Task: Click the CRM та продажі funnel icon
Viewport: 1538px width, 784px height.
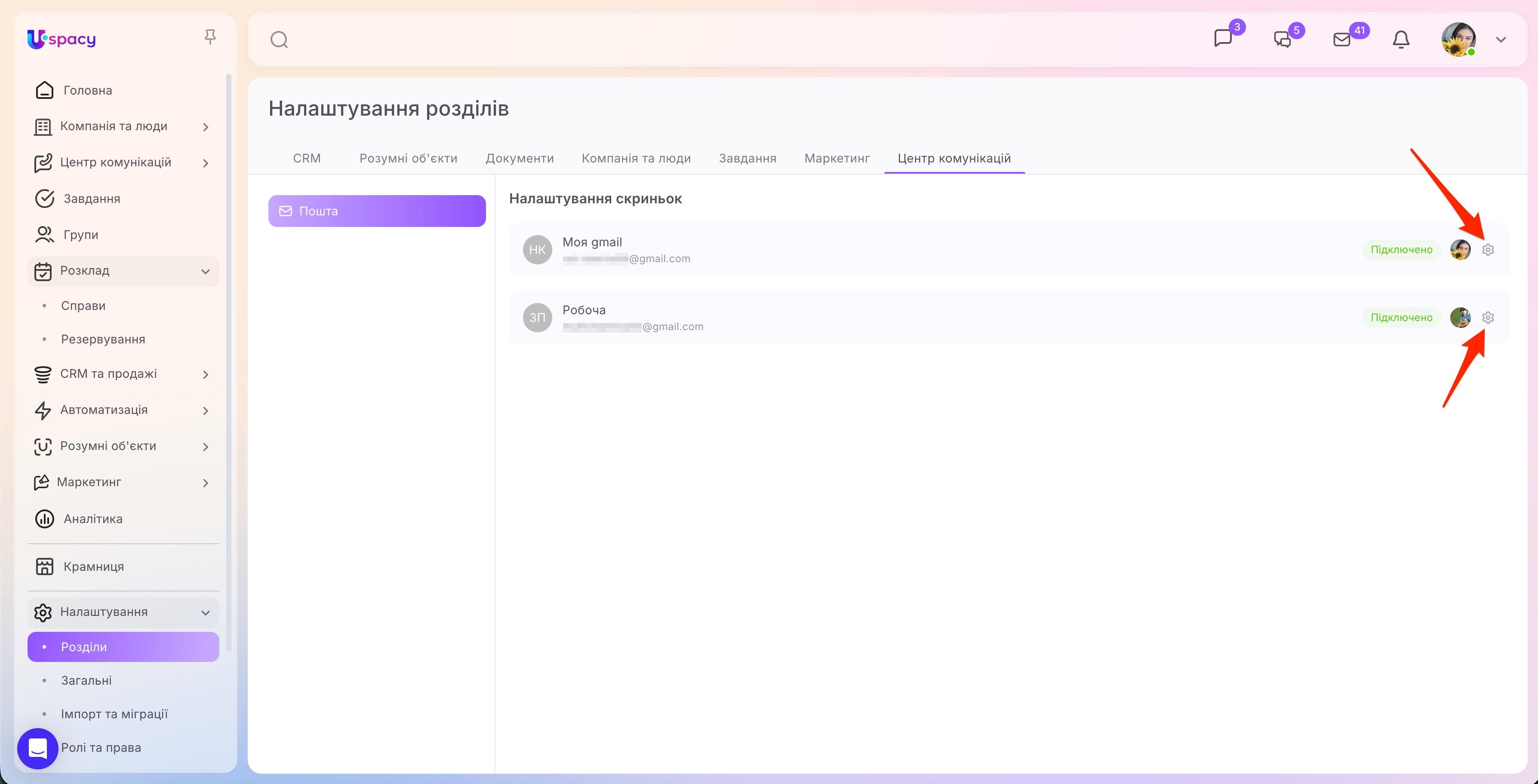Action: coord(43,374)
